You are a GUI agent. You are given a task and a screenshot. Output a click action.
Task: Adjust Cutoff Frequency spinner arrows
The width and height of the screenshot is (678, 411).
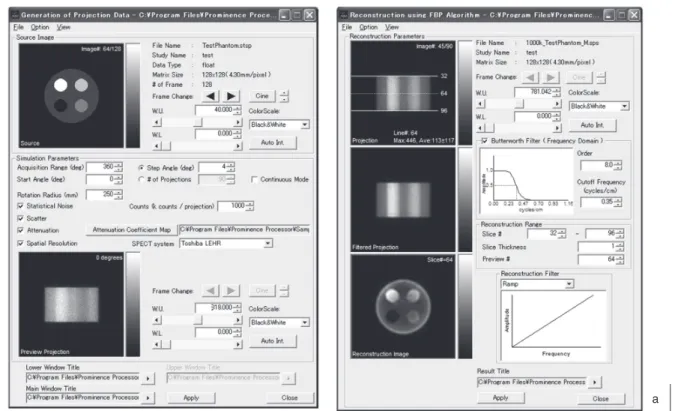617,202
